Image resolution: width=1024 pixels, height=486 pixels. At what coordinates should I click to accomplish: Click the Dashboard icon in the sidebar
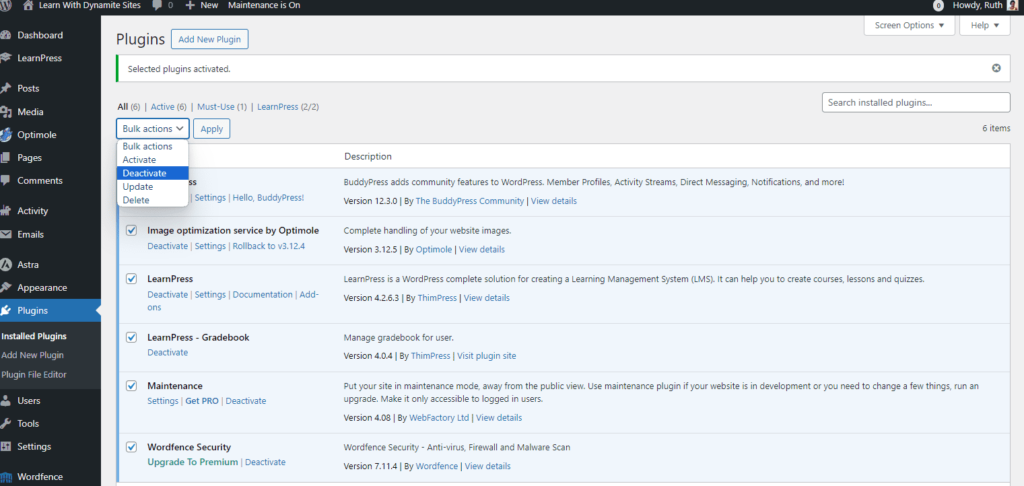[x=7, y=35]
